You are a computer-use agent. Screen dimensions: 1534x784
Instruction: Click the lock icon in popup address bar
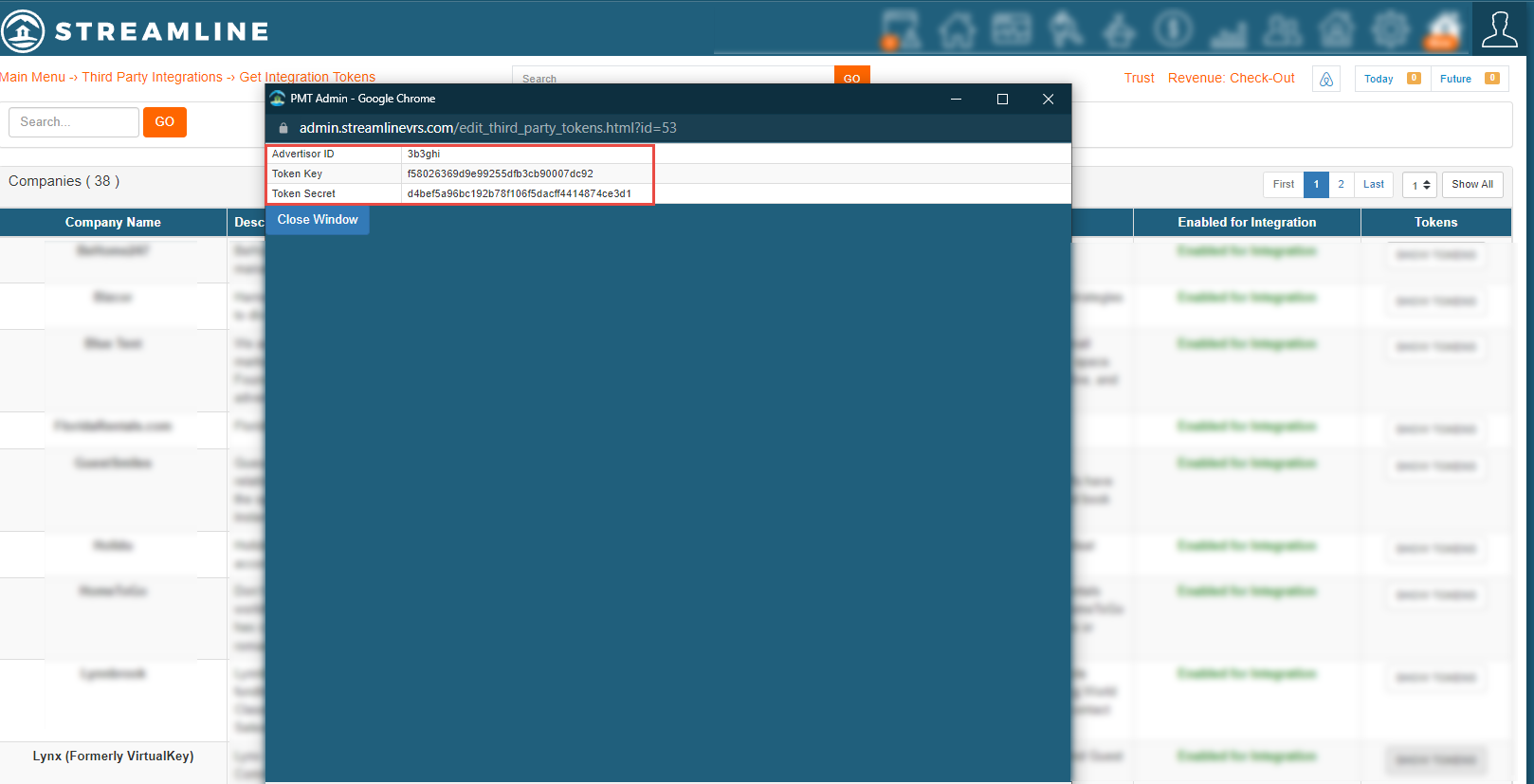(x=283, y=128)
